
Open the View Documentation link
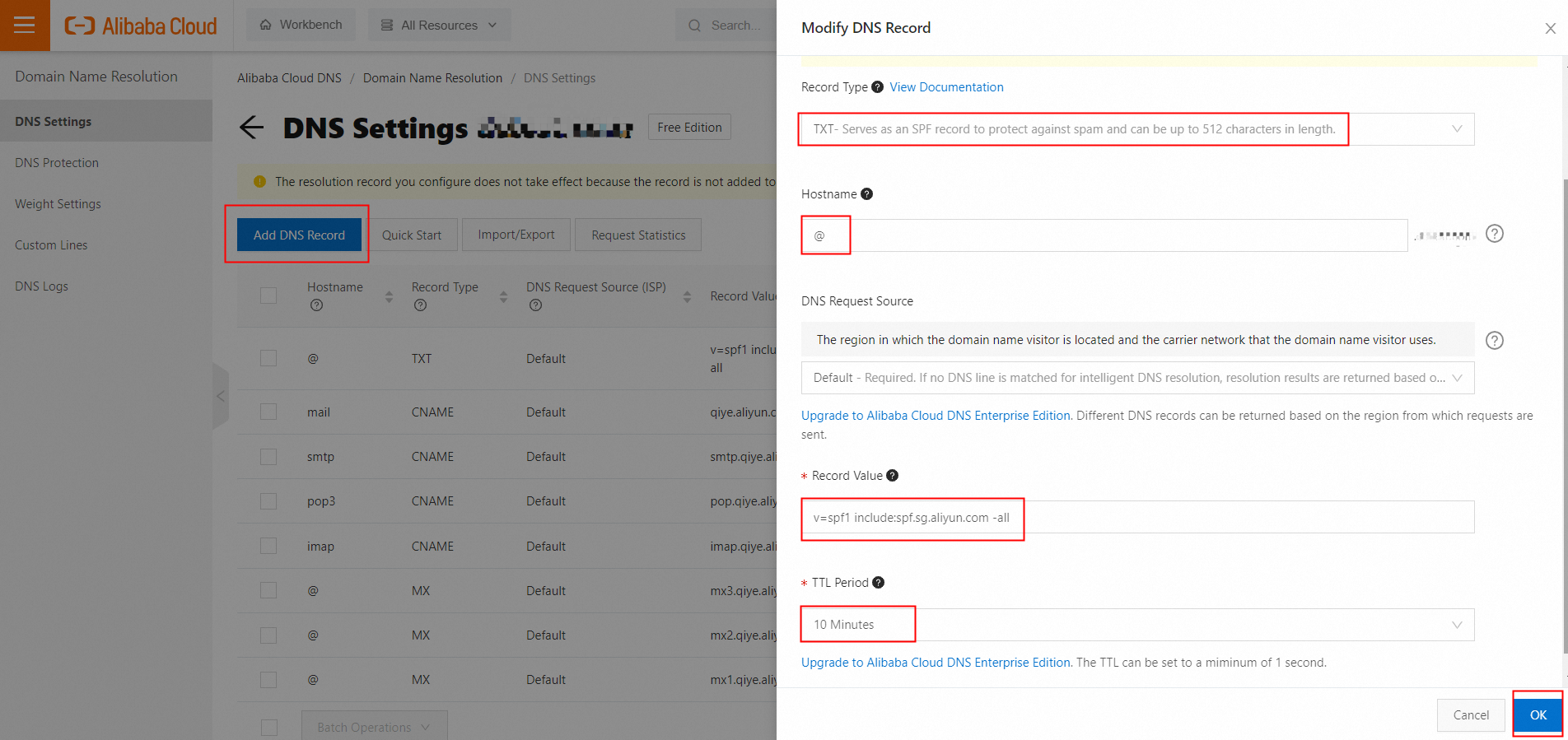pos(946,87)
